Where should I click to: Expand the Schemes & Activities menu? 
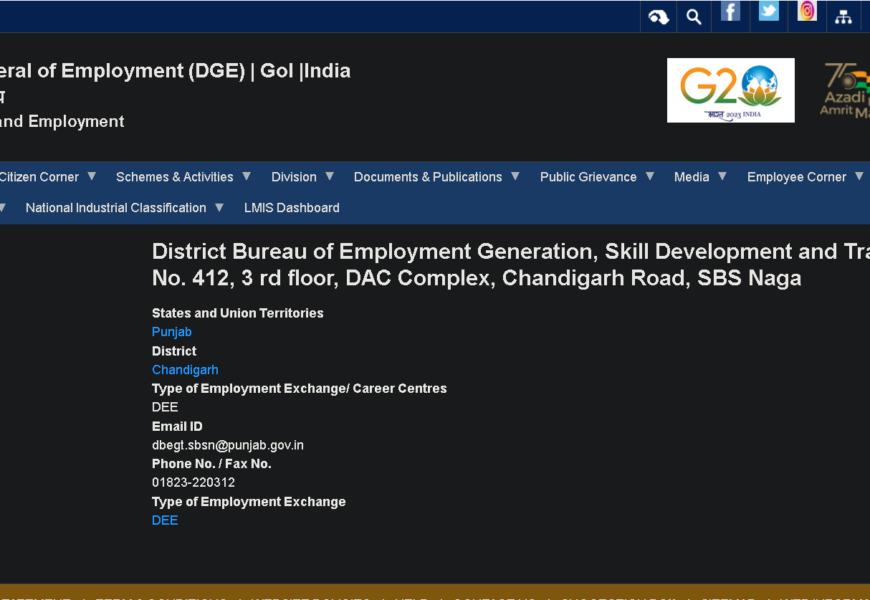point(183,177)
